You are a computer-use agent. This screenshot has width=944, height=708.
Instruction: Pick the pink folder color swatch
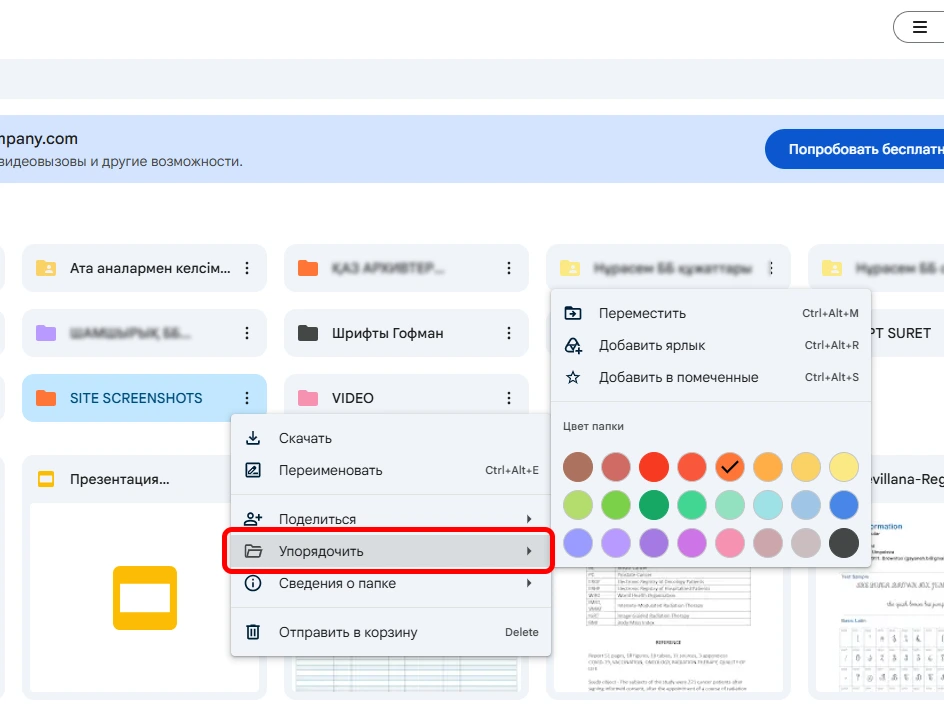[x=730, y=542]
